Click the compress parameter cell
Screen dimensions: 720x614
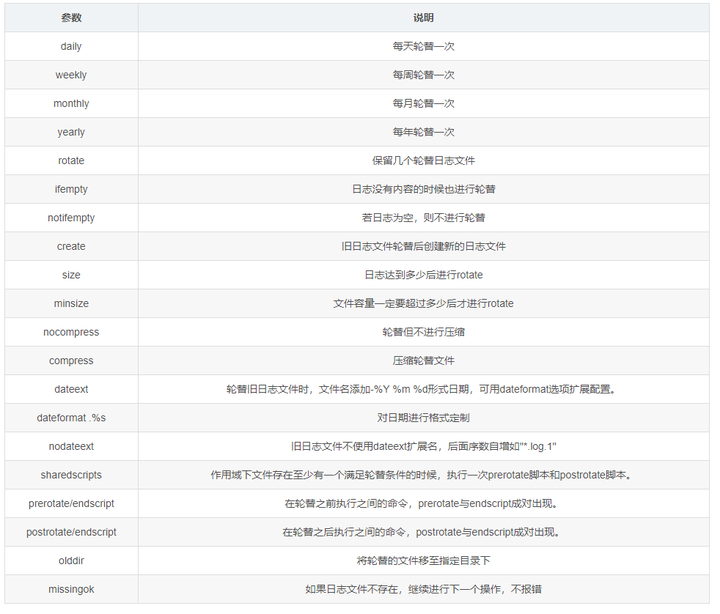[71, 361]
